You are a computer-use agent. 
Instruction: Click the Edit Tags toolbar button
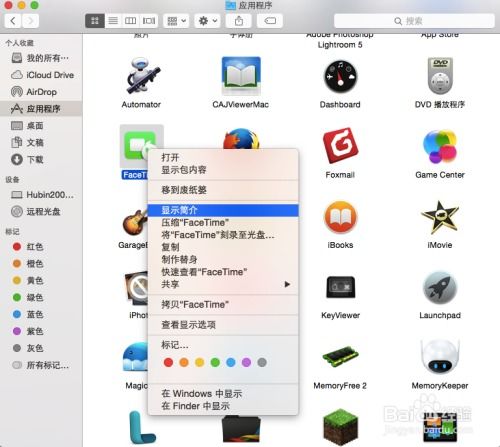[x=270, y=21]
